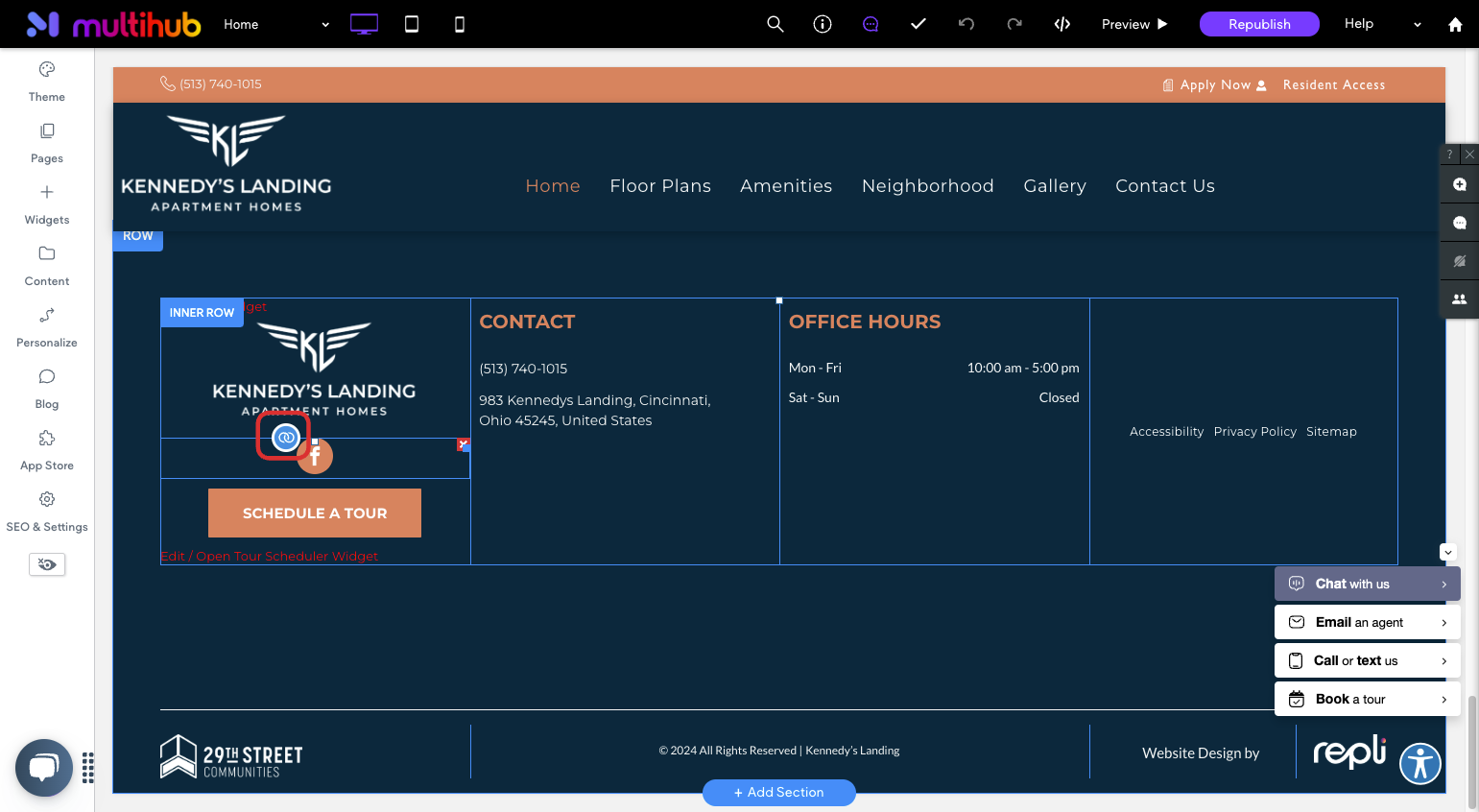
Task: Click the vertical page scrollbar
Action: point(1473,752)
